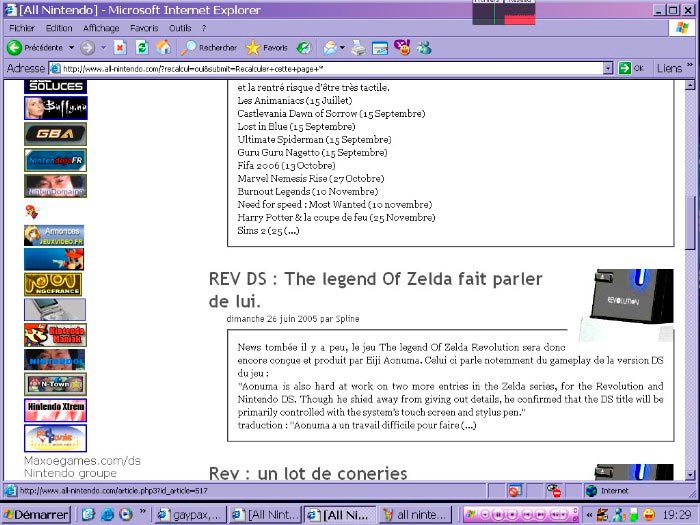This screenshot has width=700, height=525.
Task: Open the Edition menu
Action: click(x=59, y=28)
